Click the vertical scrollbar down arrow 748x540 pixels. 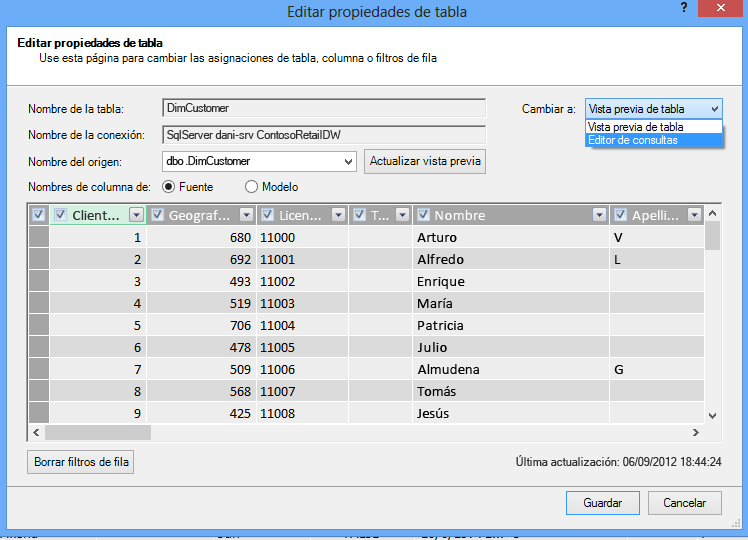pos(712,415)
